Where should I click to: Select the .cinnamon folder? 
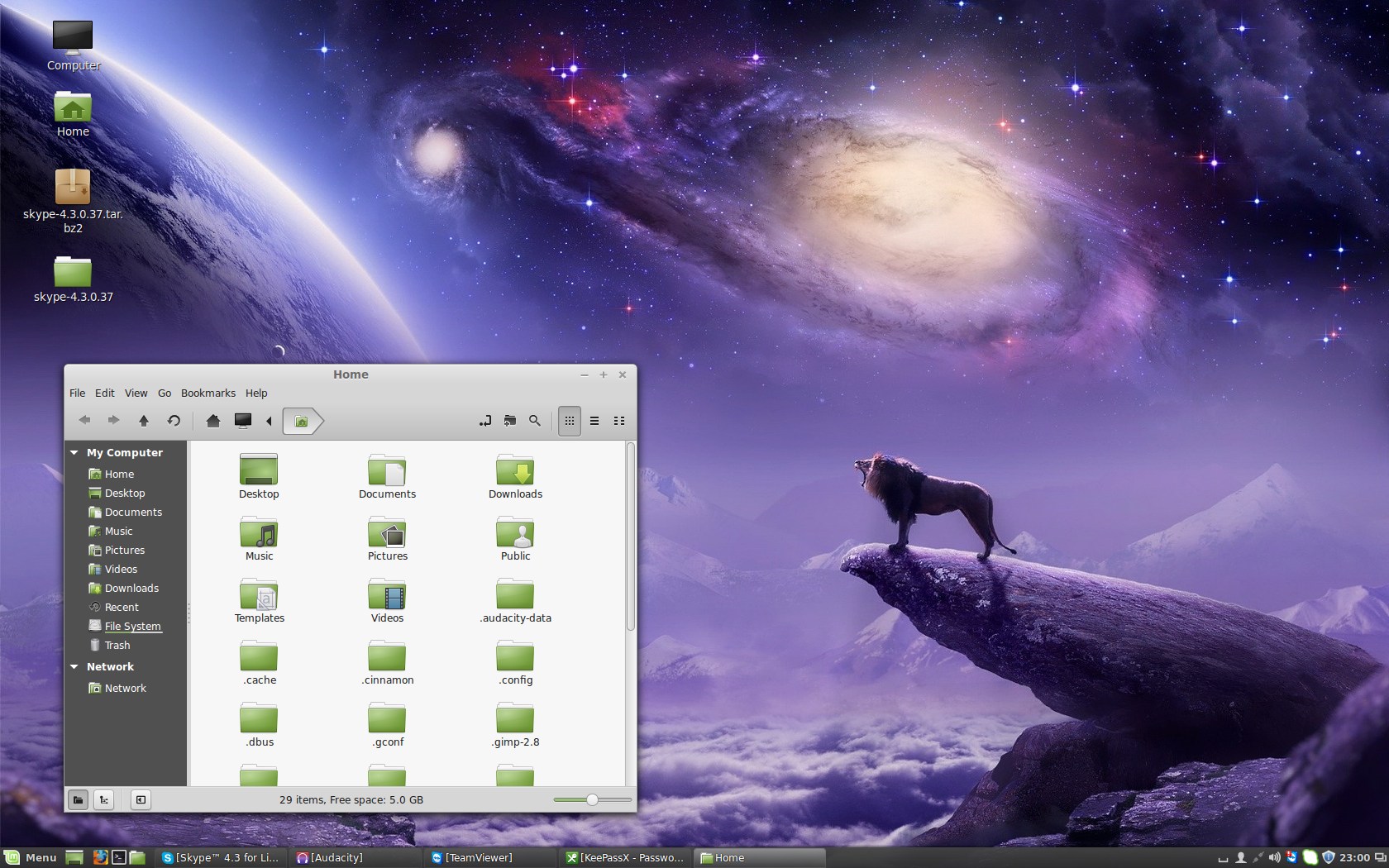(x=387, y=661)
